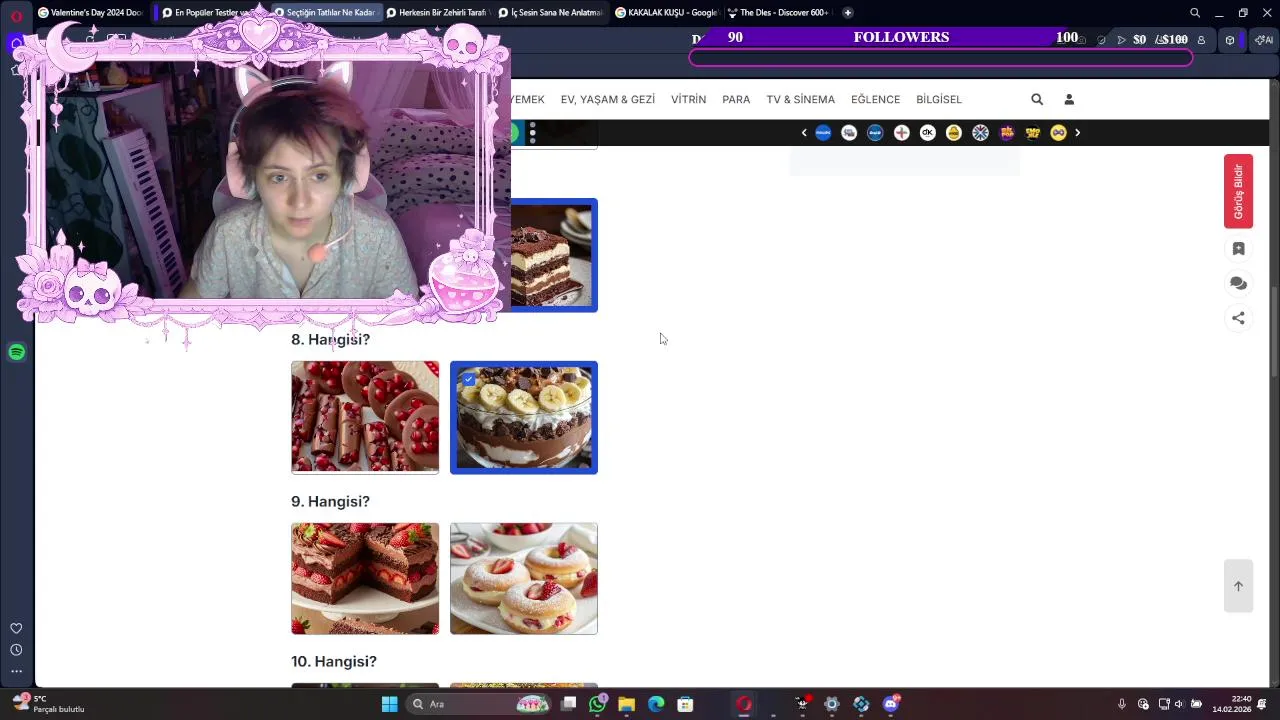Open VİTRİN menu item

tap(688, 99)
